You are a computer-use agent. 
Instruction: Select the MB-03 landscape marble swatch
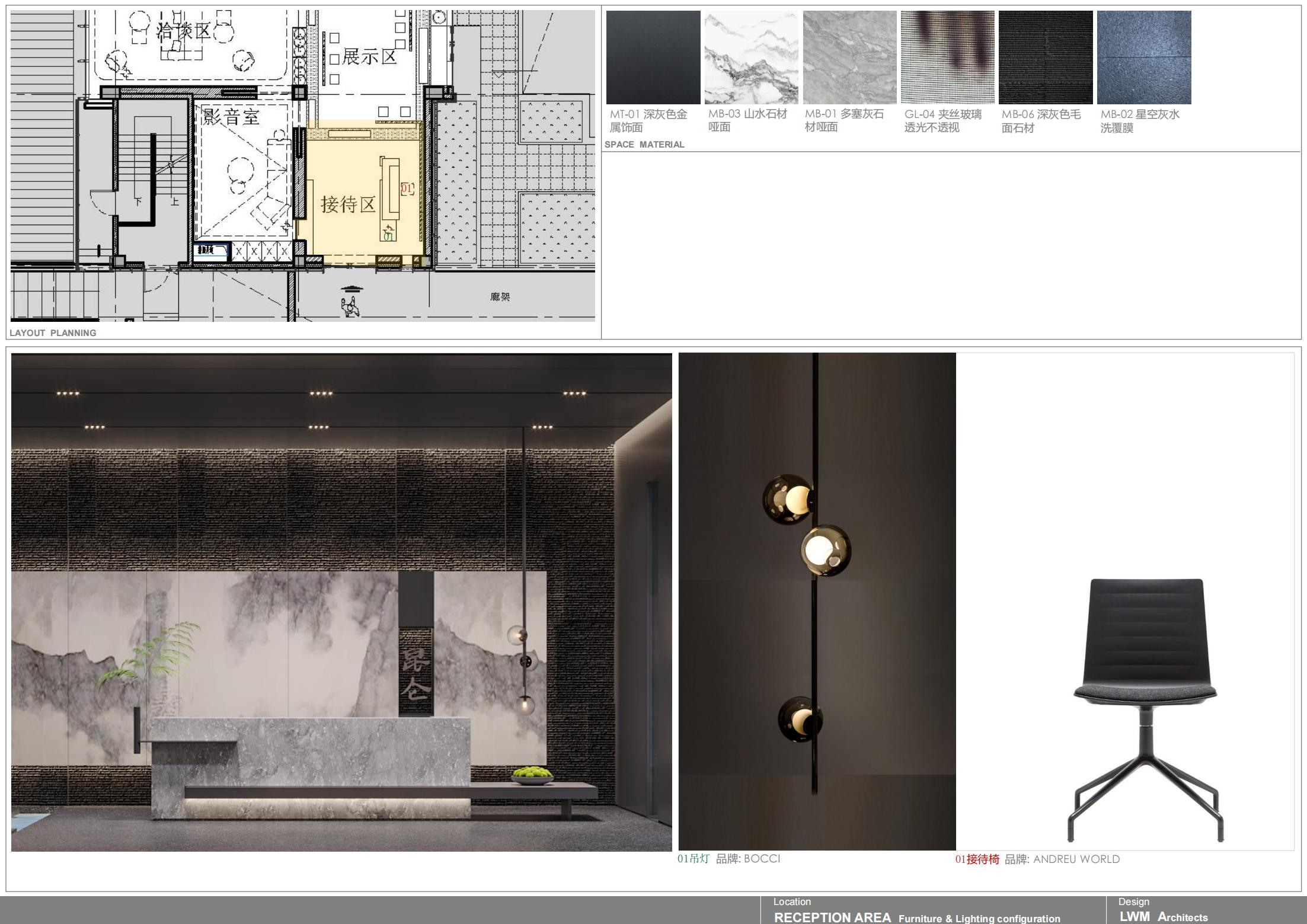click(751, 57)
